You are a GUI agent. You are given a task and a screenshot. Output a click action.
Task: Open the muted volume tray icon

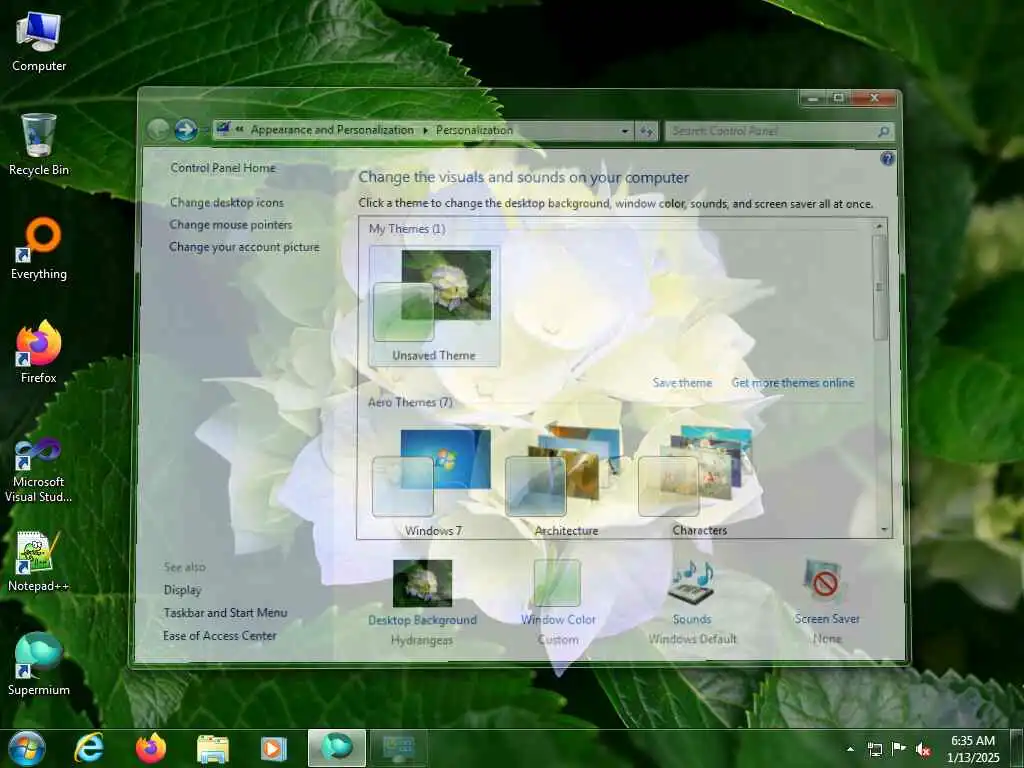tap(923, 749)
